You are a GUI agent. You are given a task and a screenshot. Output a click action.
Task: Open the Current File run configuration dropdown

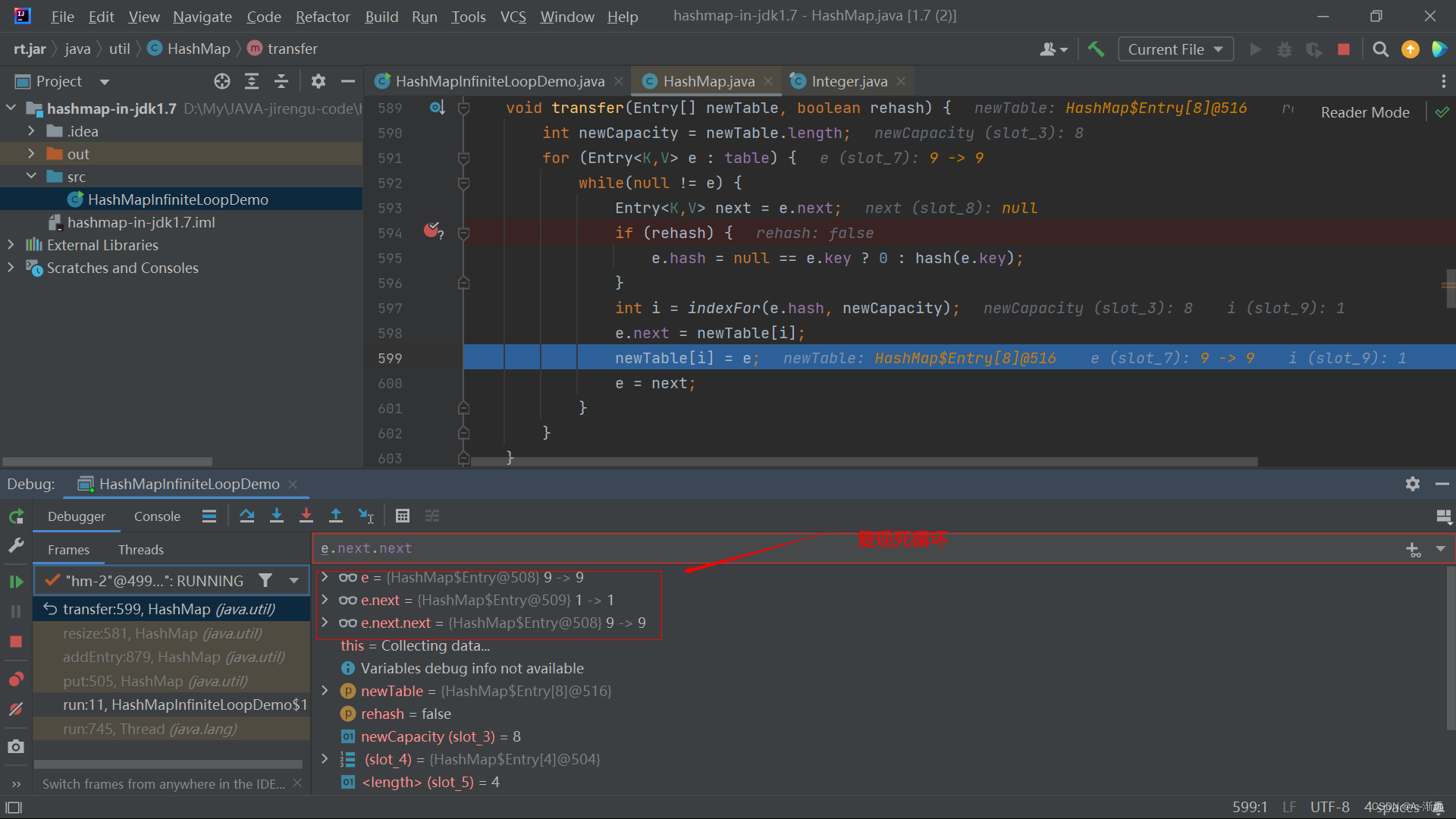(x=1175, y=49)
